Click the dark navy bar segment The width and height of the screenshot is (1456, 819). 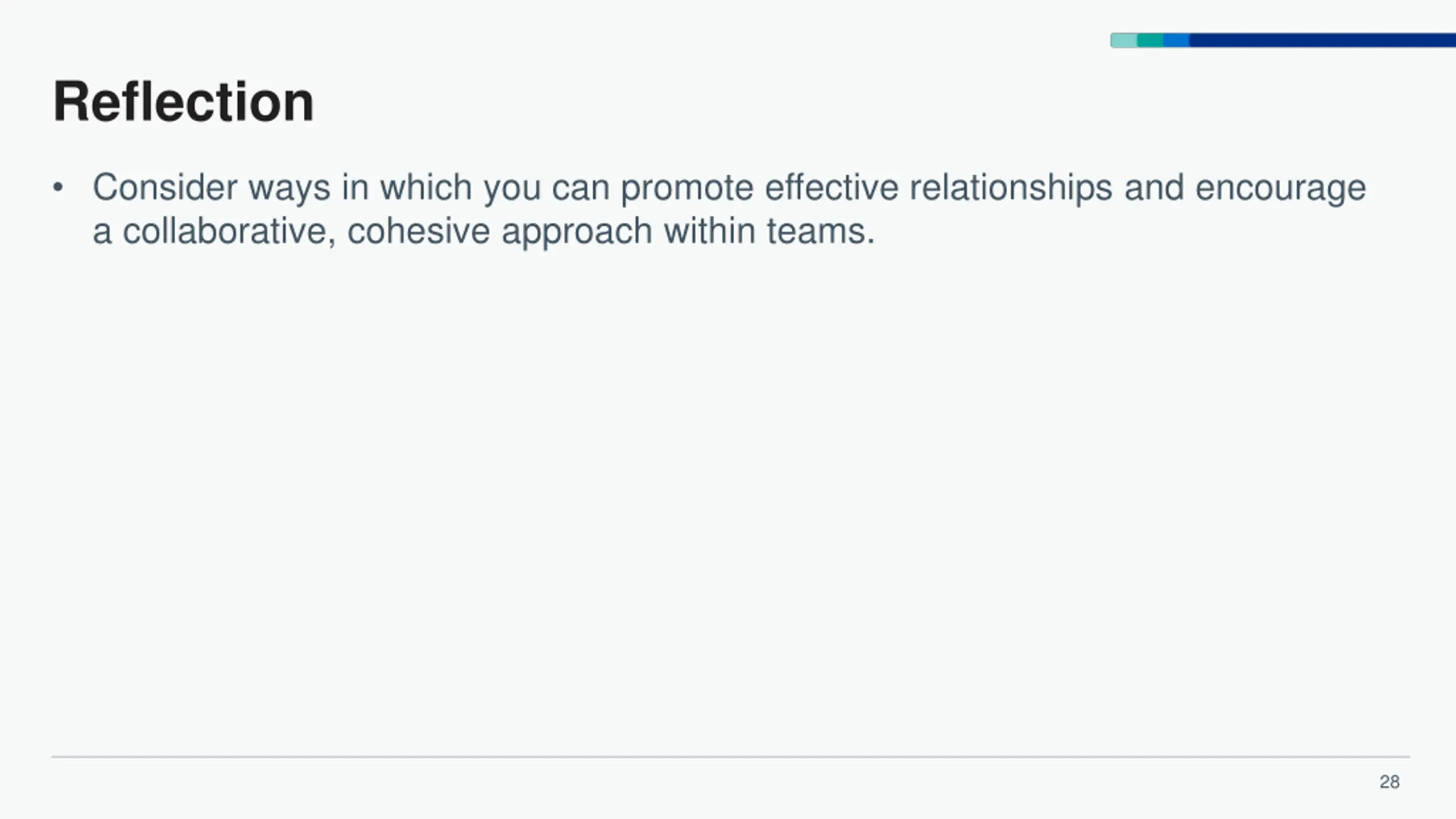click(x=1322, y=40)
